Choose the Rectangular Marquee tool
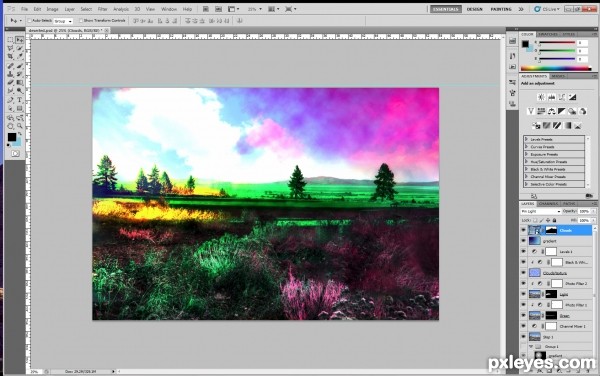Image resolution: width=600 pixels, height=376 pixels. (x=10, y=40)
